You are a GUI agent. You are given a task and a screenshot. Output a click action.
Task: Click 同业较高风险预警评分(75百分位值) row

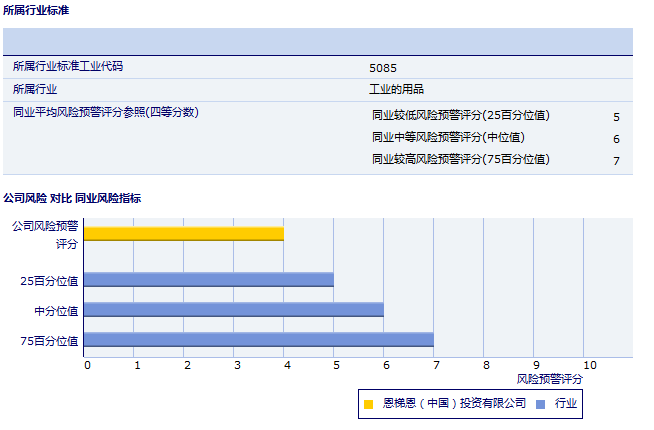(460, 159)
